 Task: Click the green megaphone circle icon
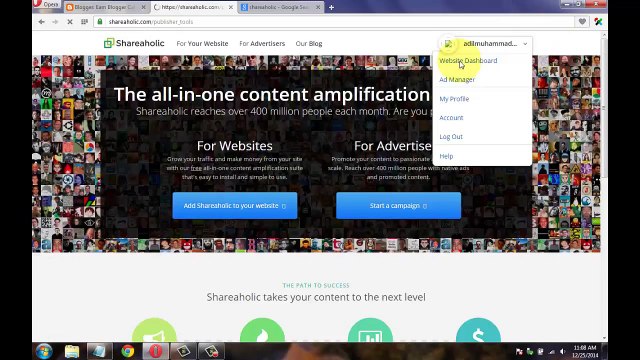point(154,330)
